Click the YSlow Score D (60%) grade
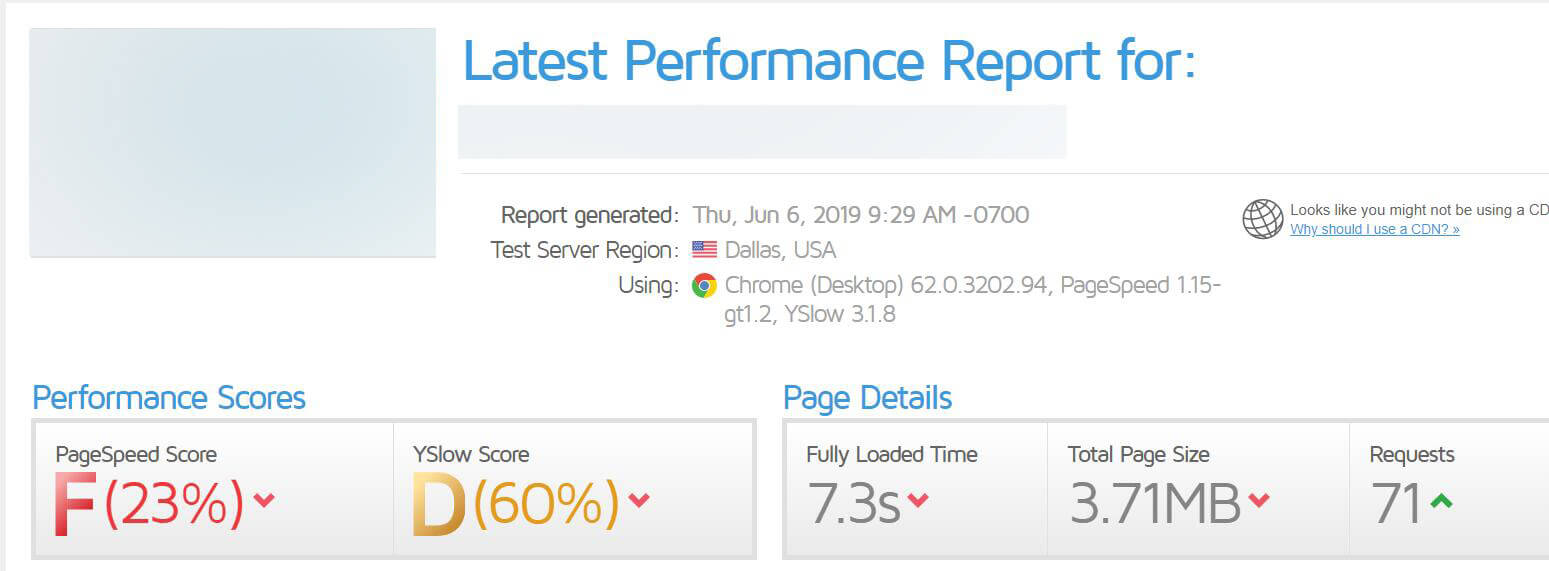 pos(515,504)
